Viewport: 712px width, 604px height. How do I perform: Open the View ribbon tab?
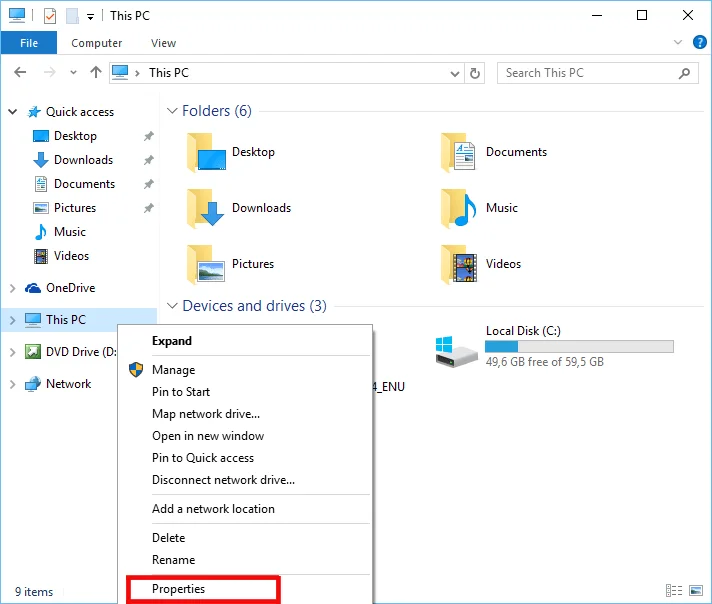point(163,43)
